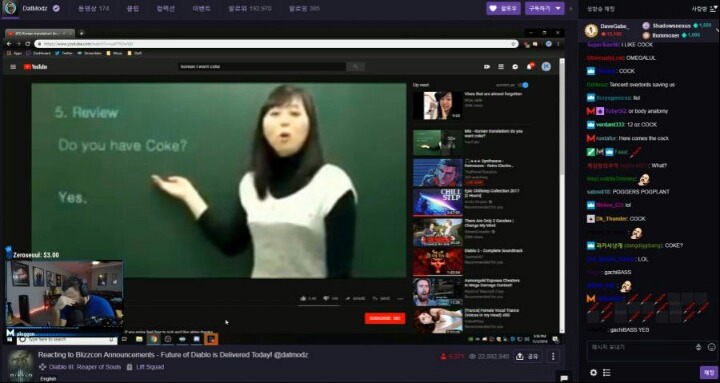
Task: Open the YouTube account avatar
Action: 546,67
